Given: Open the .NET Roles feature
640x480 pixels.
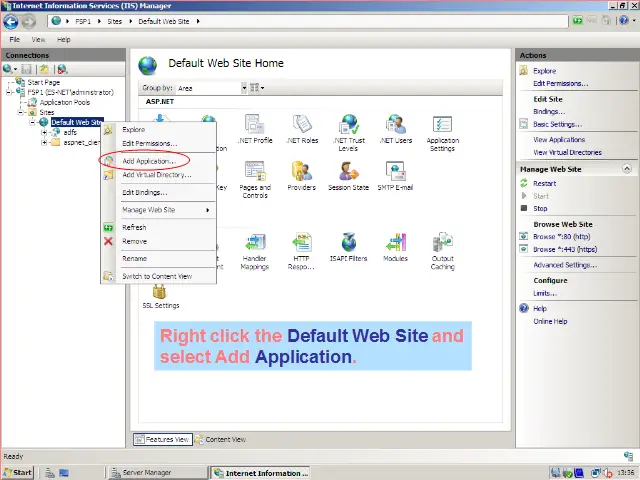Looking at the screenshot, I should click(x=302, y=129).
